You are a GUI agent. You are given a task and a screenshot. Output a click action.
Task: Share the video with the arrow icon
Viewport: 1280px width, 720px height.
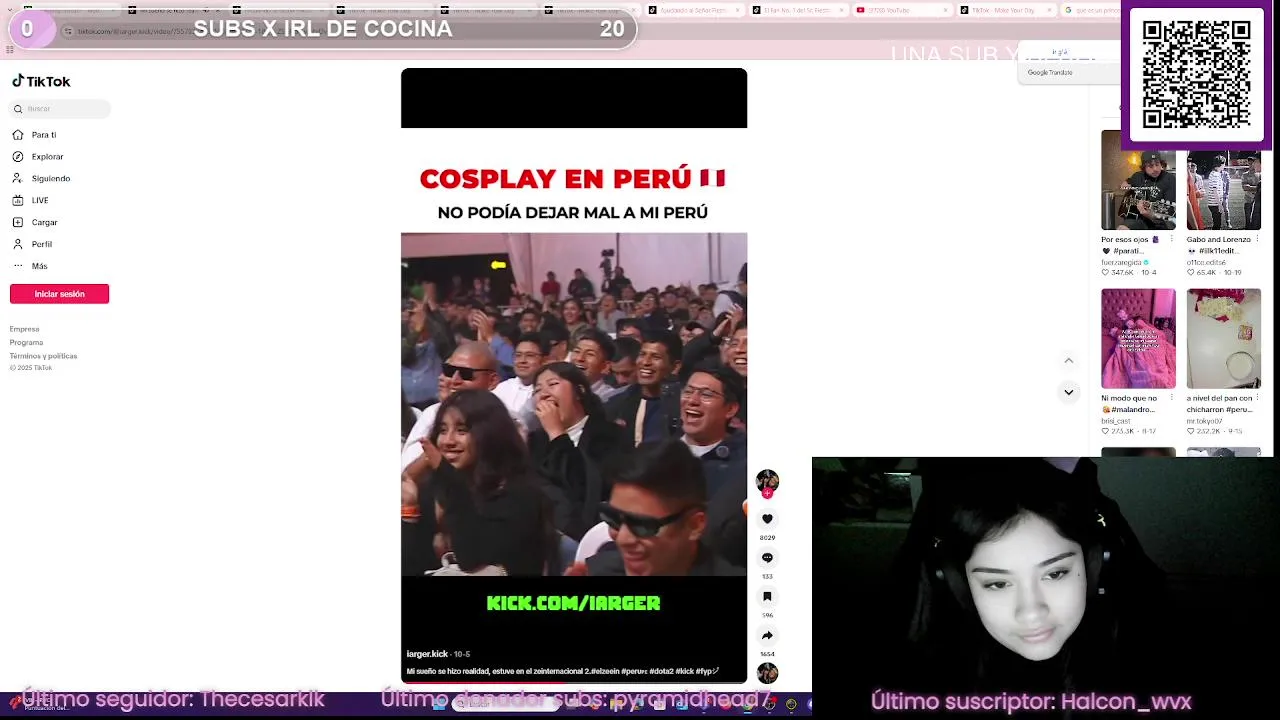(767, 636)
